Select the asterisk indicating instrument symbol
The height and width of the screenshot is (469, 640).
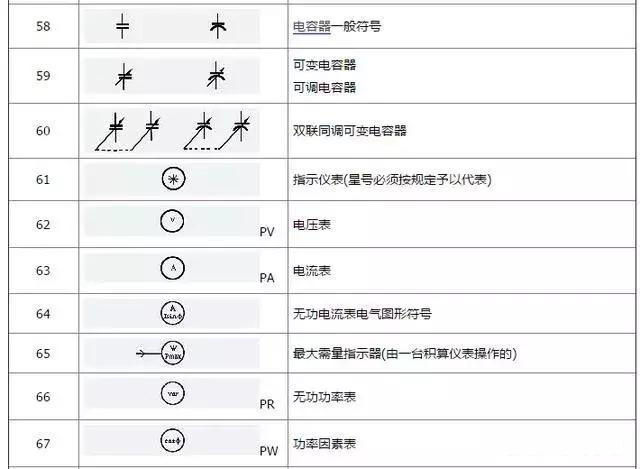point(172,179)
